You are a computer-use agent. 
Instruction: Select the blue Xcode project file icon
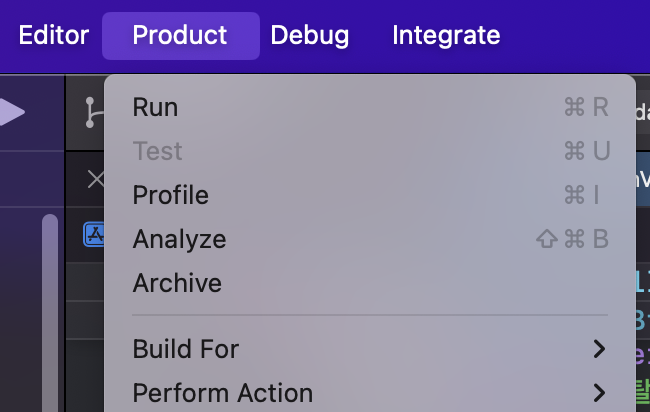click(94, 235)
